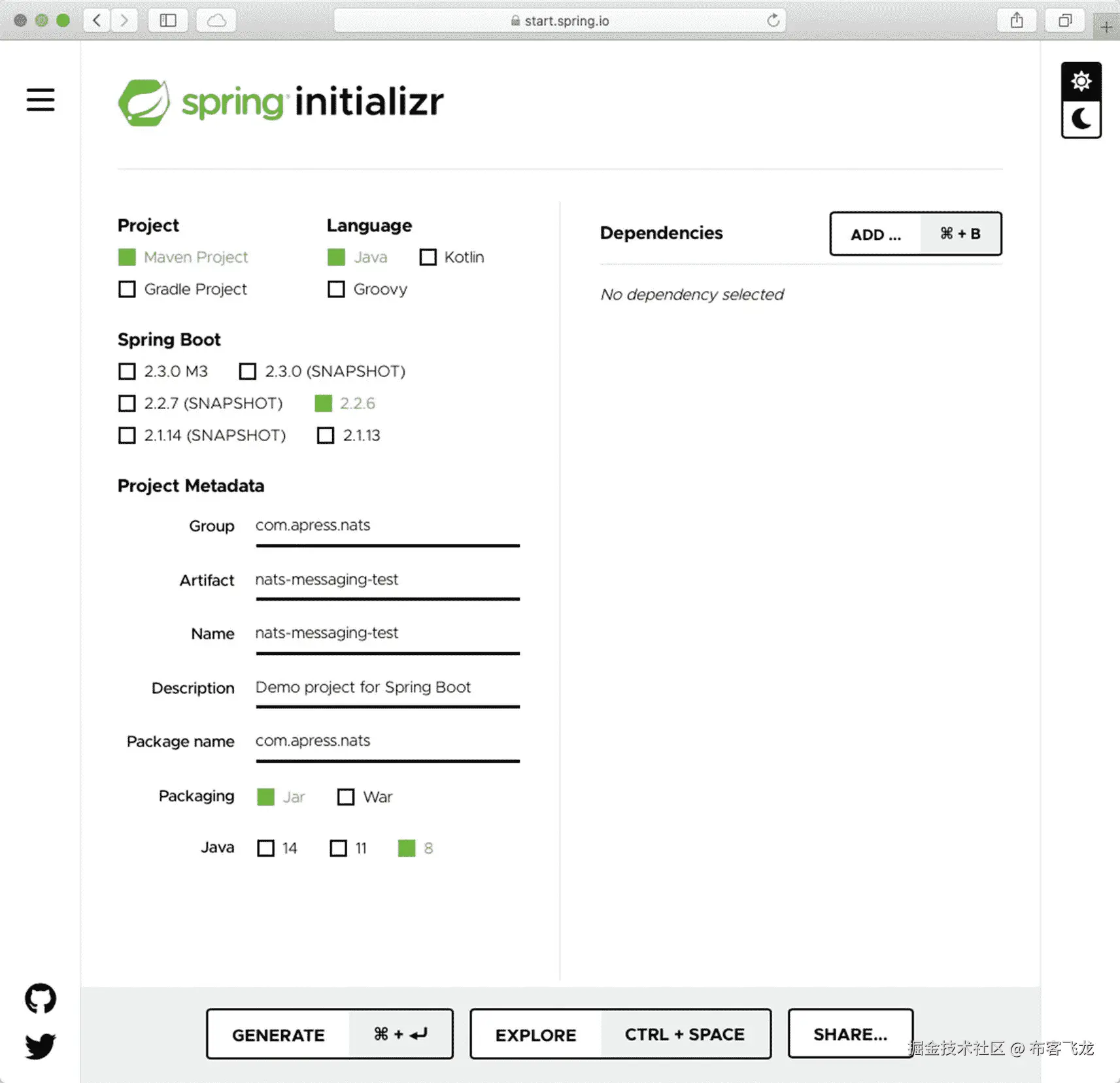Select Java version 11
The image size is (1120, 1083).
tap(348, 848)
